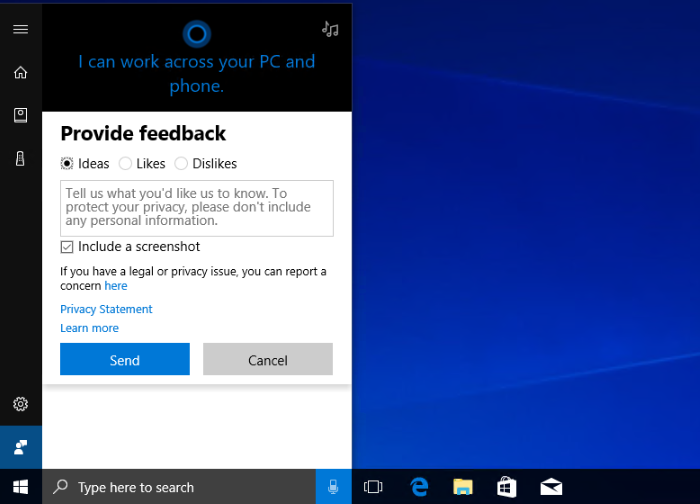Image resolution: width=700 pixels, height=504 pixels.
Task: Click the taskbar microphone button
Action: coord(333,487)
